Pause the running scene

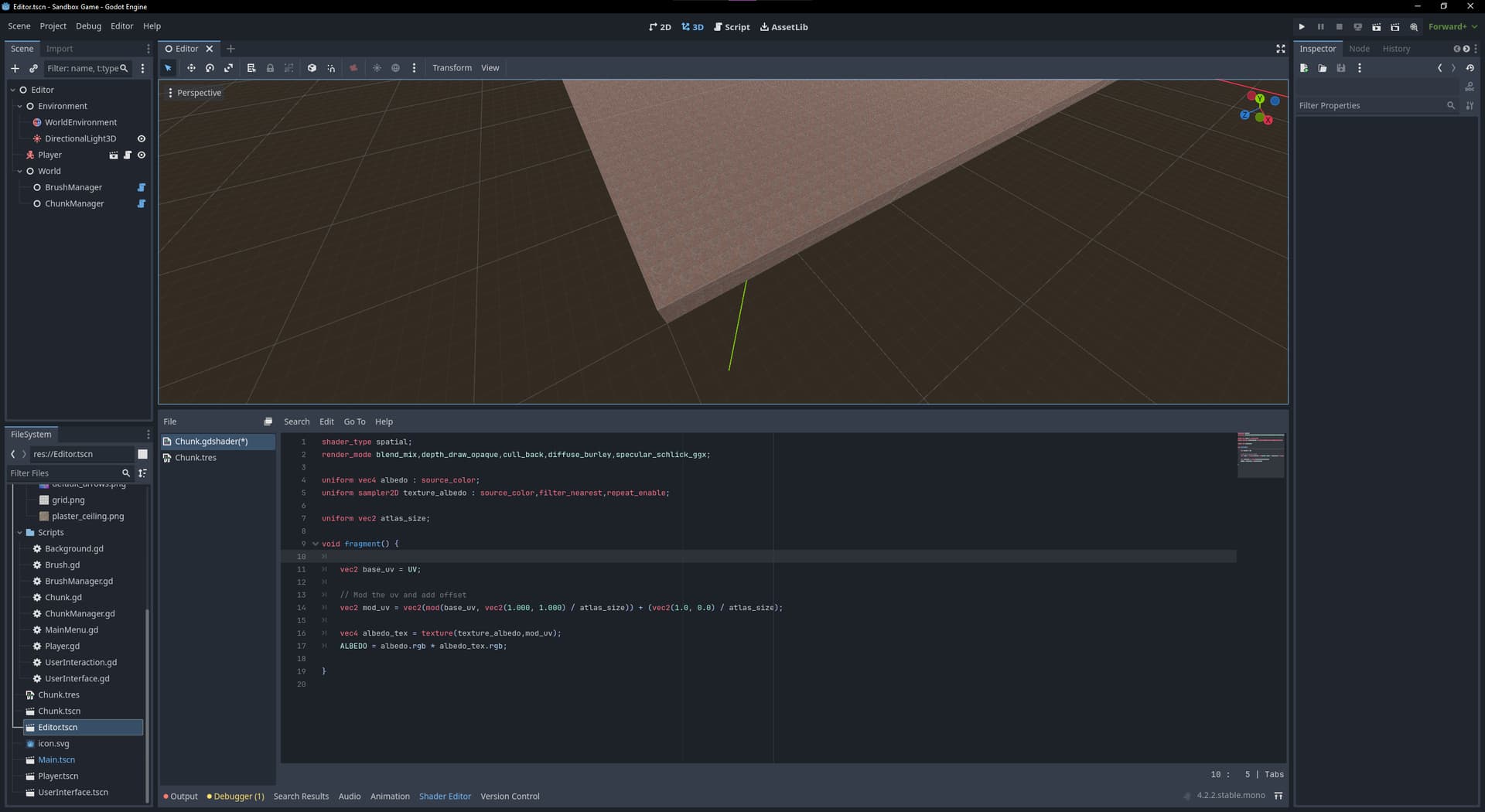(1320, 27)
